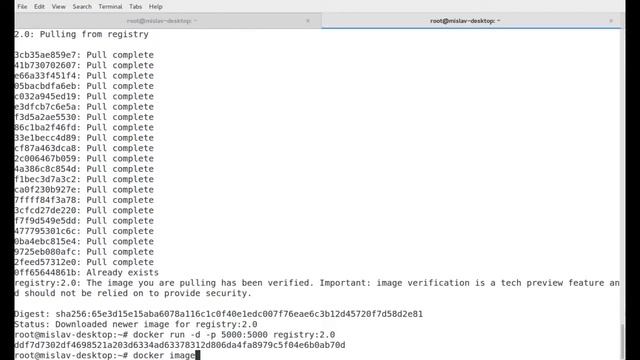The height and width of the screenshot is (360, 640).
Task: Open the Edit menu
Action: (x=39, y=7)
